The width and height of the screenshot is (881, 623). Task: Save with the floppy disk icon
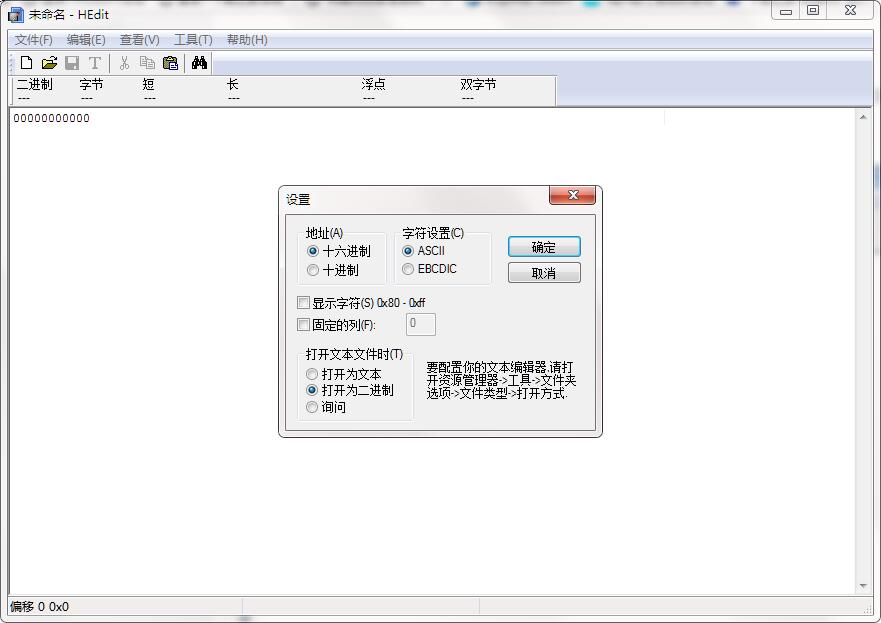72,63
